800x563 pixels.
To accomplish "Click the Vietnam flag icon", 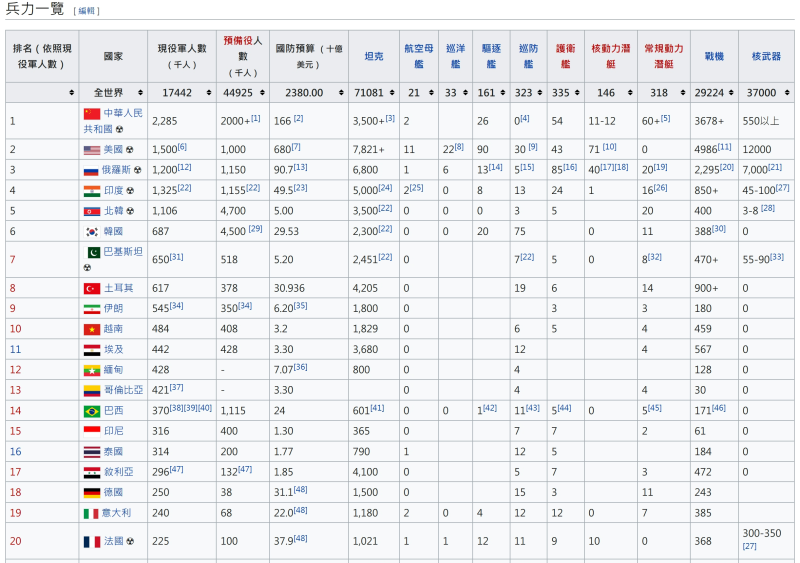I will (x=92, y=329).
